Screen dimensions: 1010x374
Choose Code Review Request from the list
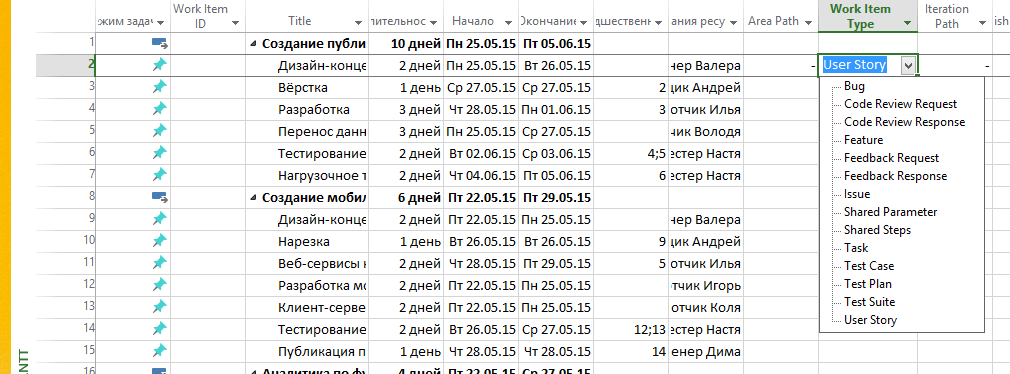(900, 104)
